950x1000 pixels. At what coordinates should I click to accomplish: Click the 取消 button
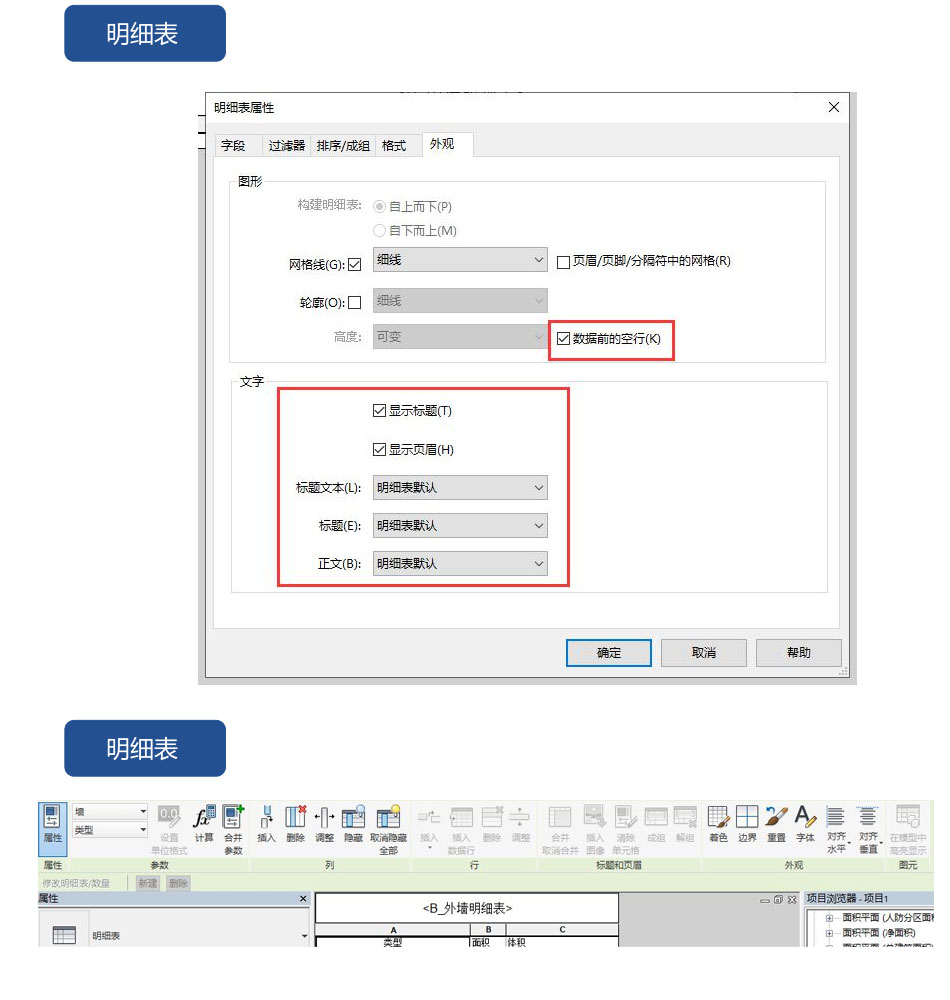(x=704, y=653)
